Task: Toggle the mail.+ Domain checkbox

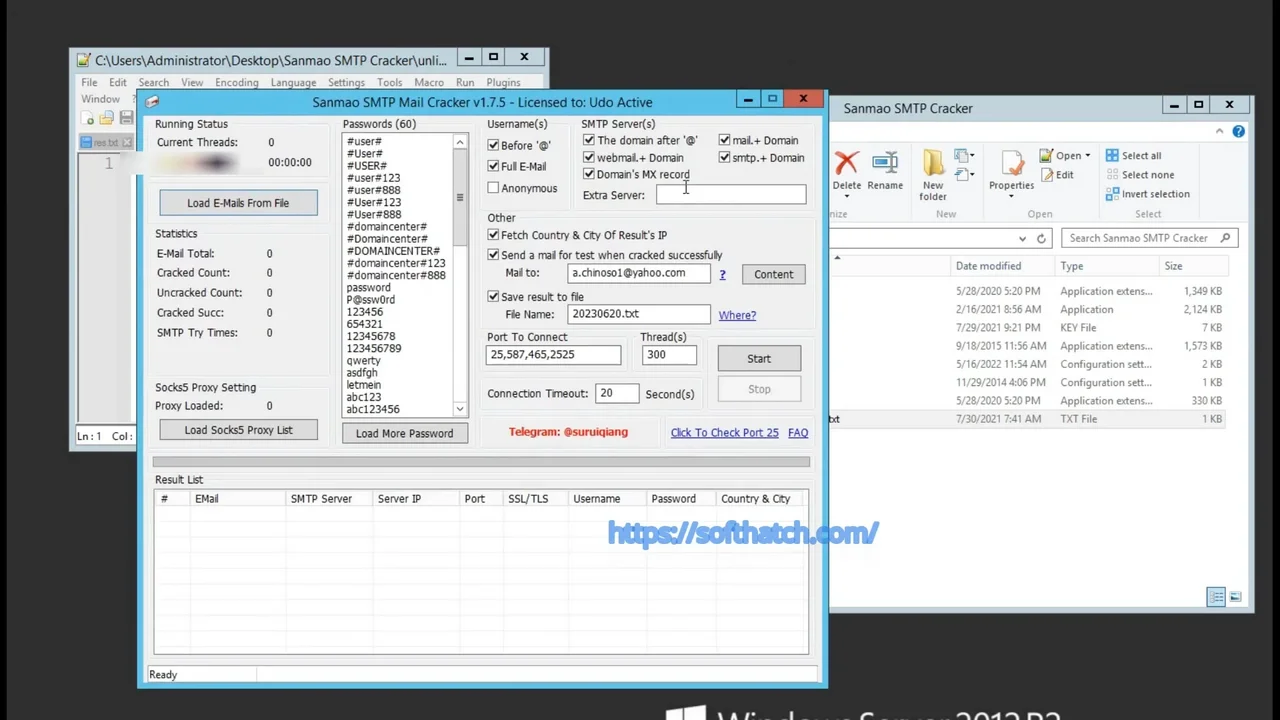Action: [x=724, y=140]
